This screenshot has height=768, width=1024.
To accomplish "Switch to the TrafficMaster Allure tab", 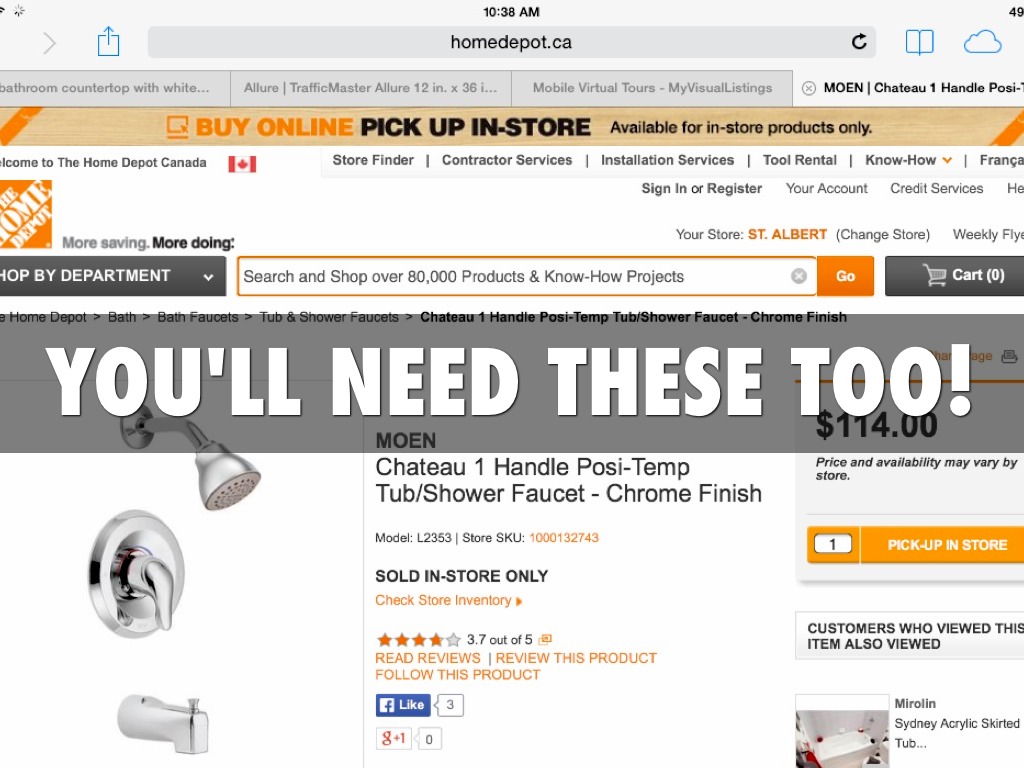I will pos(371,88).
